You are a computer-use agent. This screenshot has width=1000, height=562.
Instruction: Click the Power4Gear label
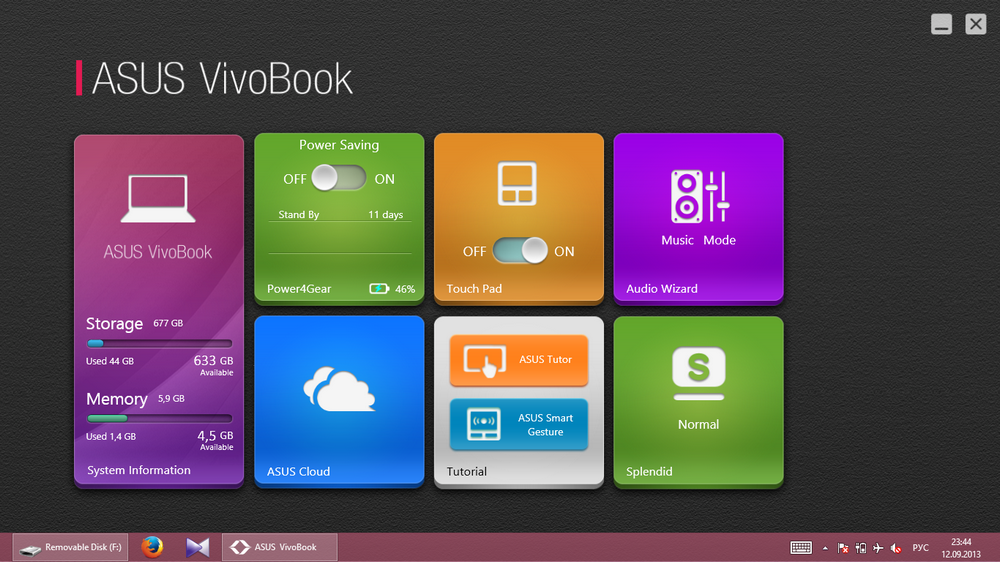(298, 289)
